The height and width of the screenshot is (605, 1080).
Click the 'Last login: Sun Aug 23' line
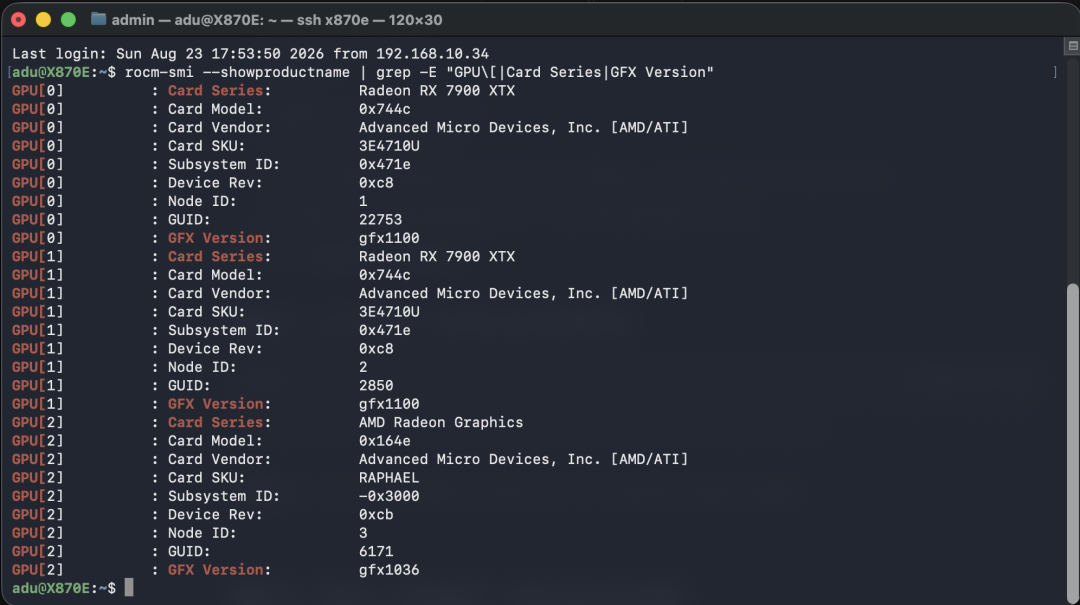pos(250,54)
